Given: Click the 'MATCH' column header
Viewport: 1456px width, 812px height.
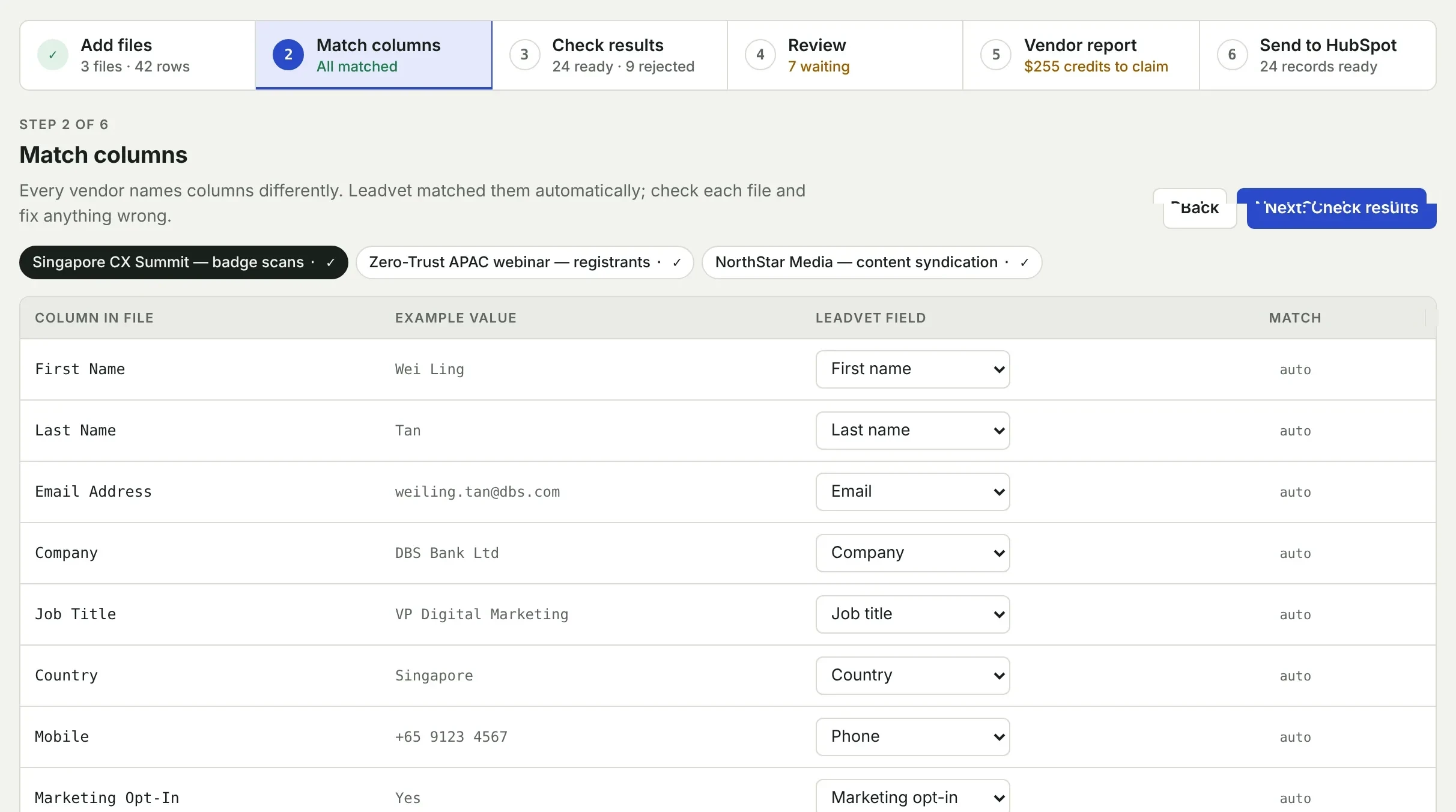Looking at the screenshot, I should [1295, 318].
